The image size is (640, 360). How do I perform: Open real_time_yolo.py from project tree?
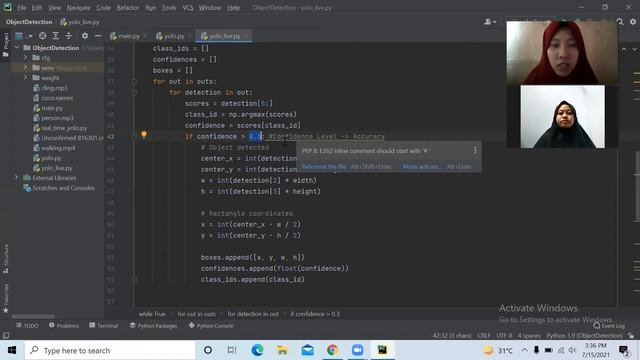[x=64, y=128]
